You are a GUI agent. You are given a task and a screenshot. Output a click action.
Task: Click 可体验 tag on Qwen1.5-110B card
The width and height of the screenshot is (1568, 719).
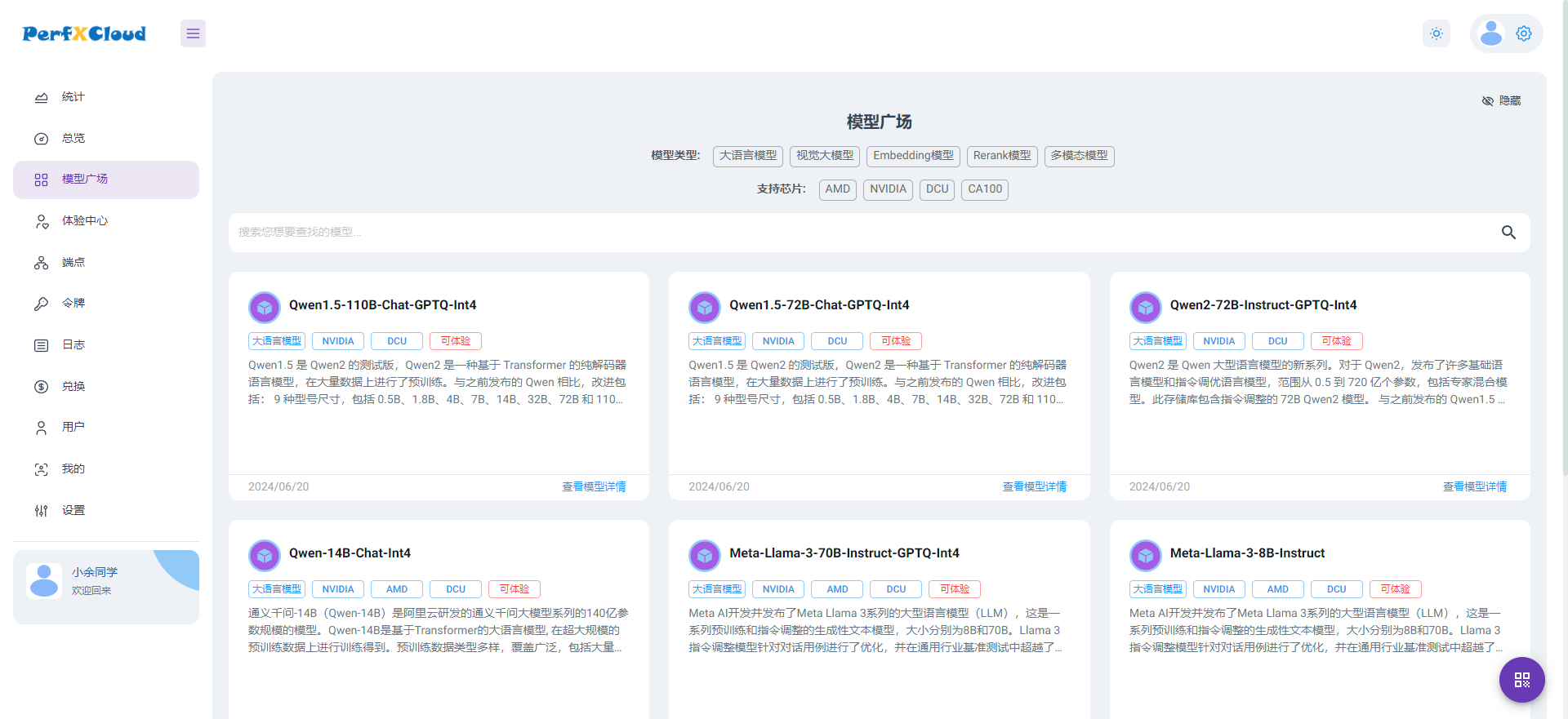coord(456,341)
